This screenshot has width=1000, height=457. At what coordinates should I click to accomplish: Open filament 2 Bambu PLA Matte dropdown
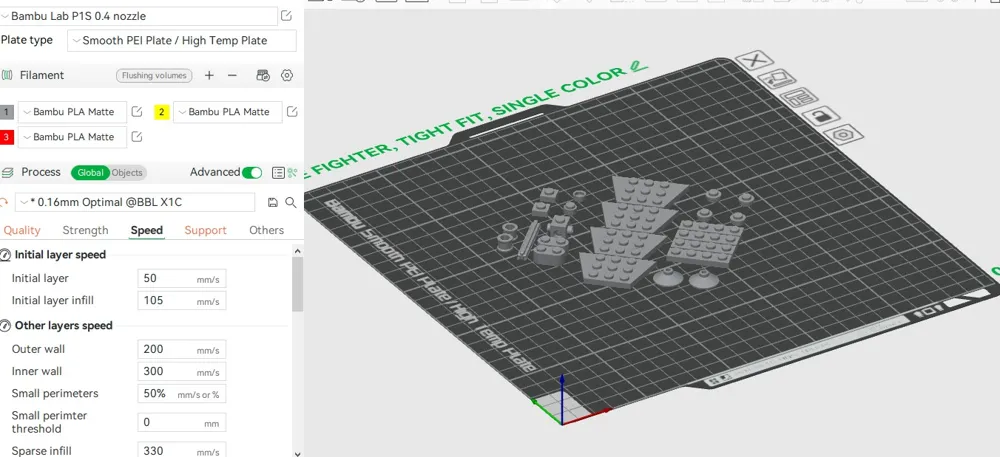[227, 112]
